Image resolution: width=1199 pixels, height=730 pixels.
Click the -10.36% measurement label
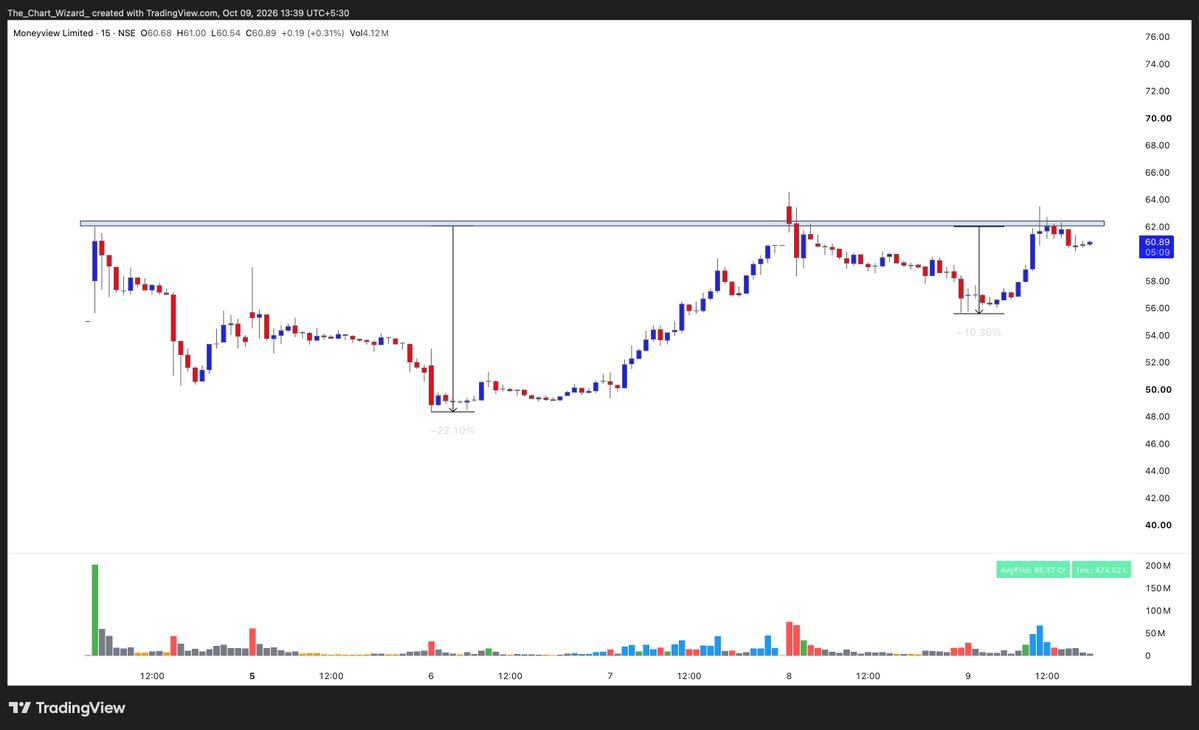tap(979, 333)
